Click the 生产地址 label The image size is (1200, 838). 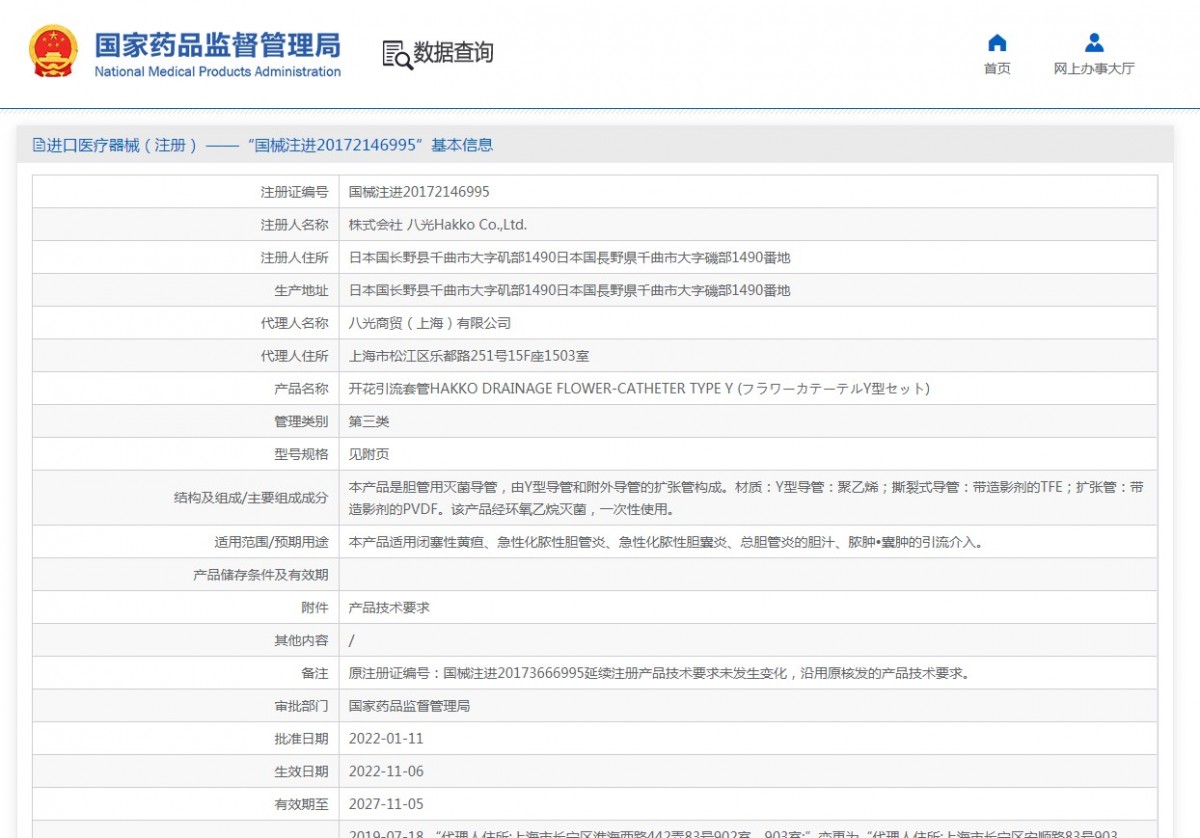tap(301, 291)
